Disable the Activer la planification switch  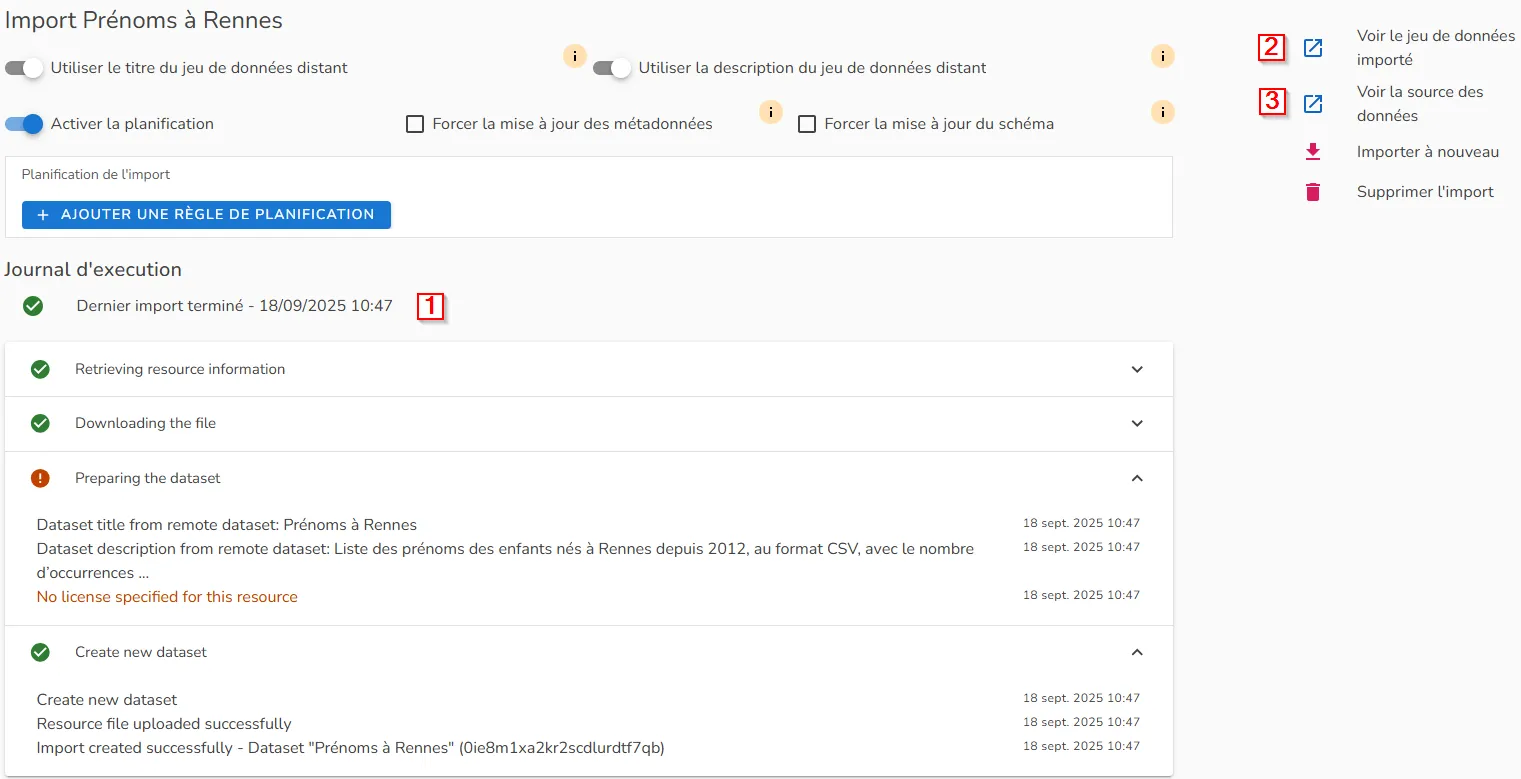click(25, 124)
